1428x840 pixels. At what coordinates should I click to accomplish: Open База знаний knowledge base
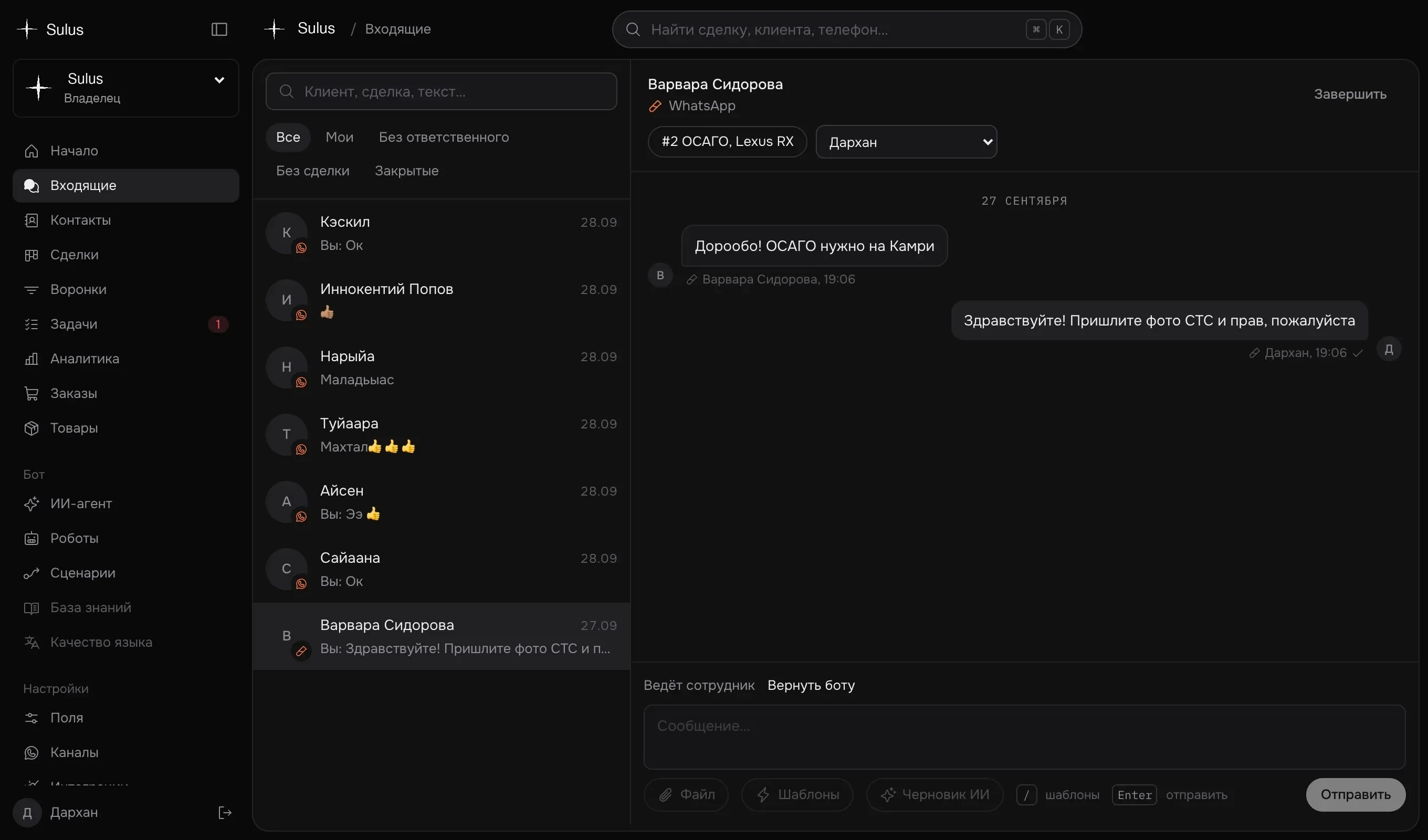[x=125, y=607]
